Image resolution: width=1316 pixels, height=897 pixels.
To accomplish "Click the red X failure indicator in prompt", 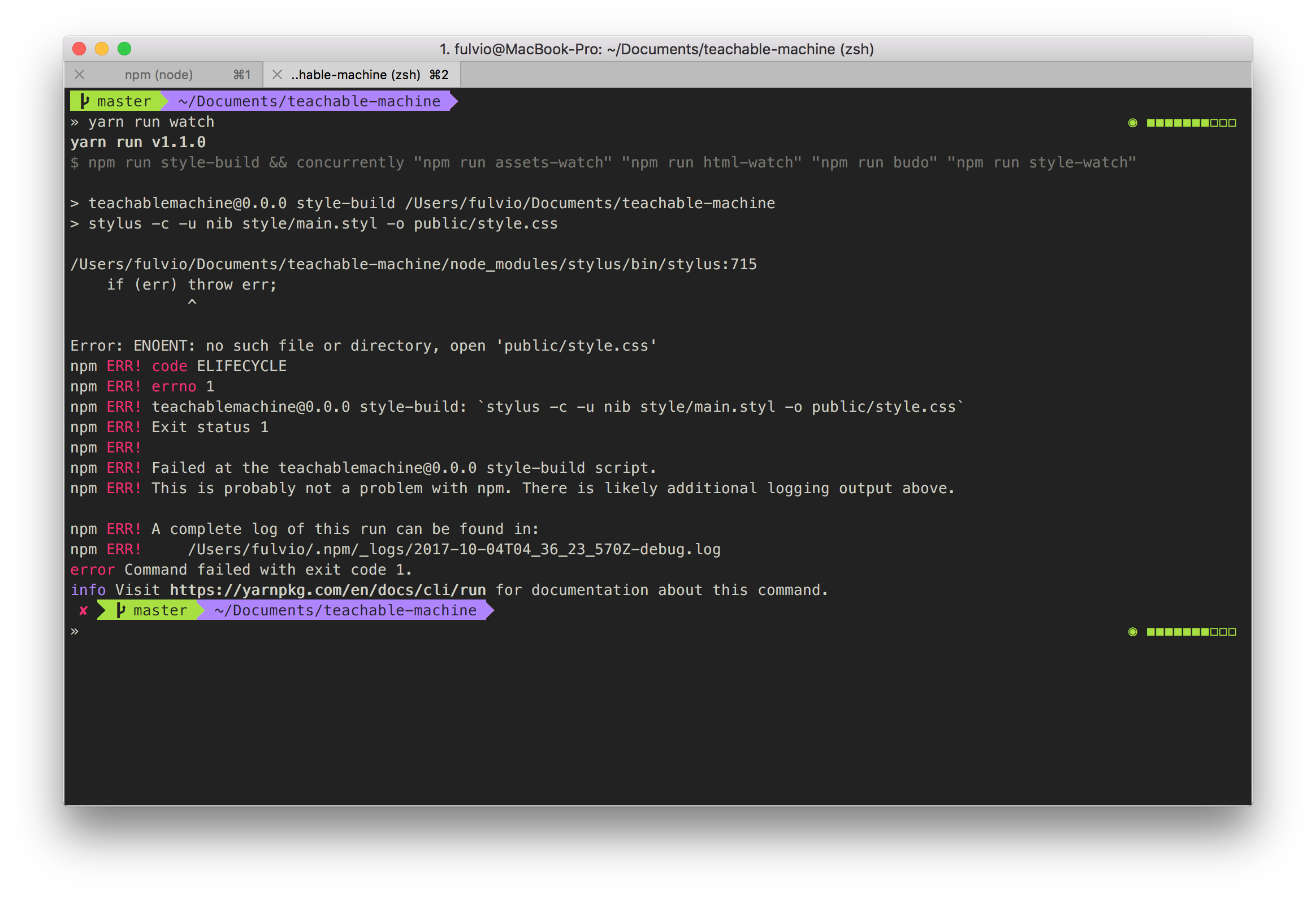I will click(x=83, y=610).
